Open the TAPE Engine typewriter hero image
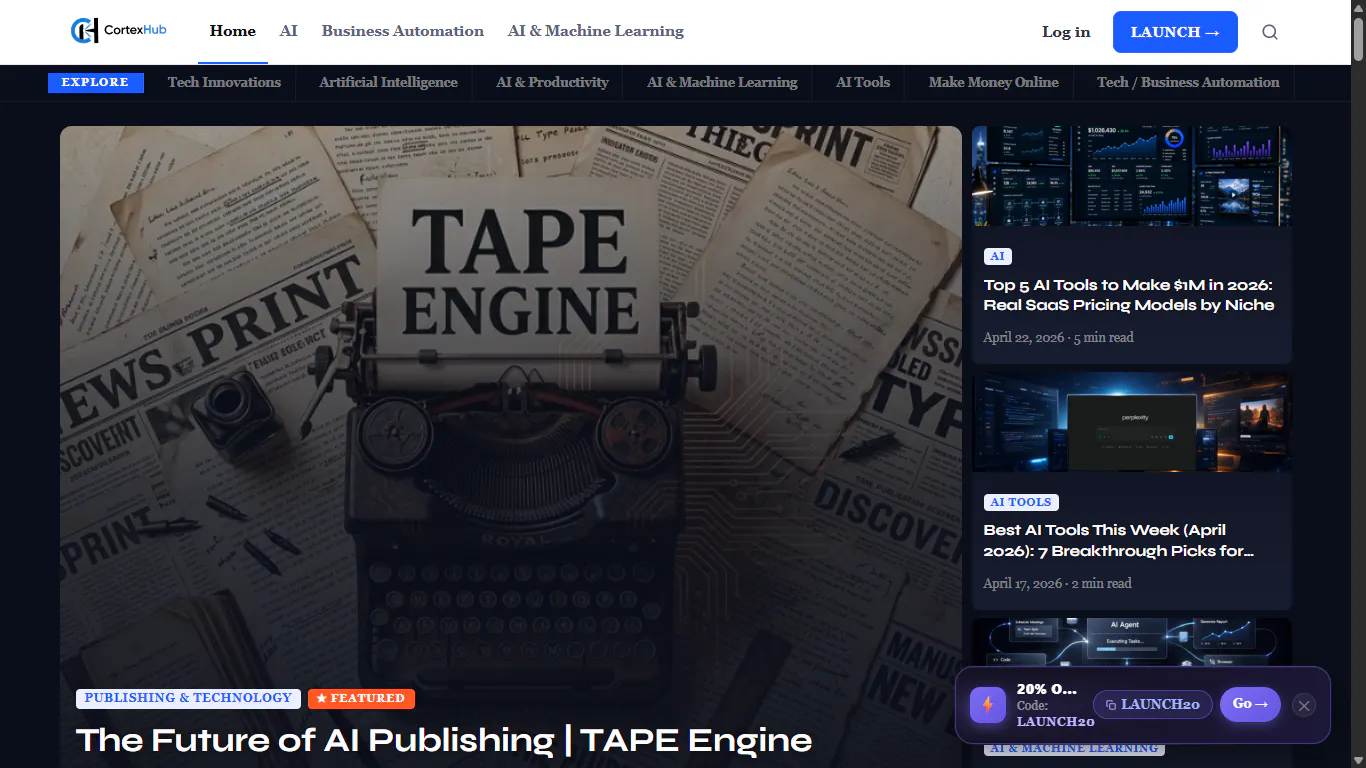1366x768 pixels. tap(511, 400)
